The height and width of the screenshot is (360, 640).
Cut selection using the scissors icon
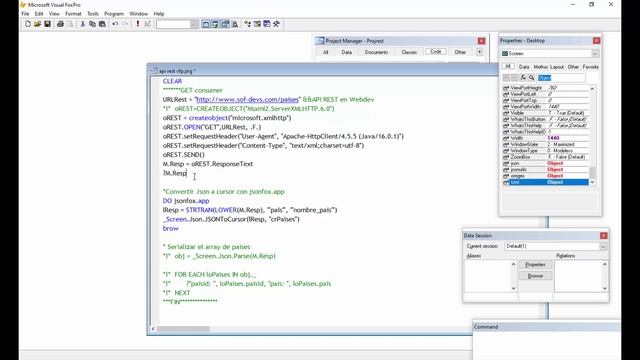coord(82,24)
